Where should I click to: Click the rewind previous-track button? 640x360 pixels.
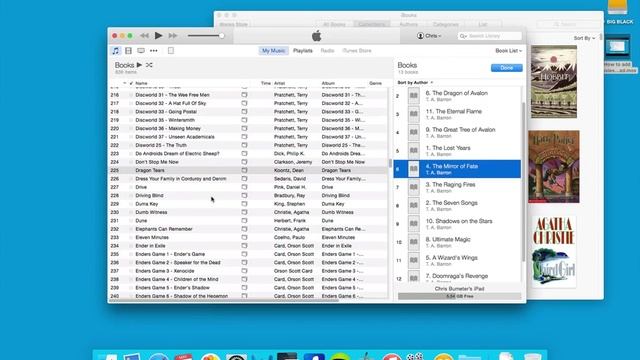[x=144, y=36]
